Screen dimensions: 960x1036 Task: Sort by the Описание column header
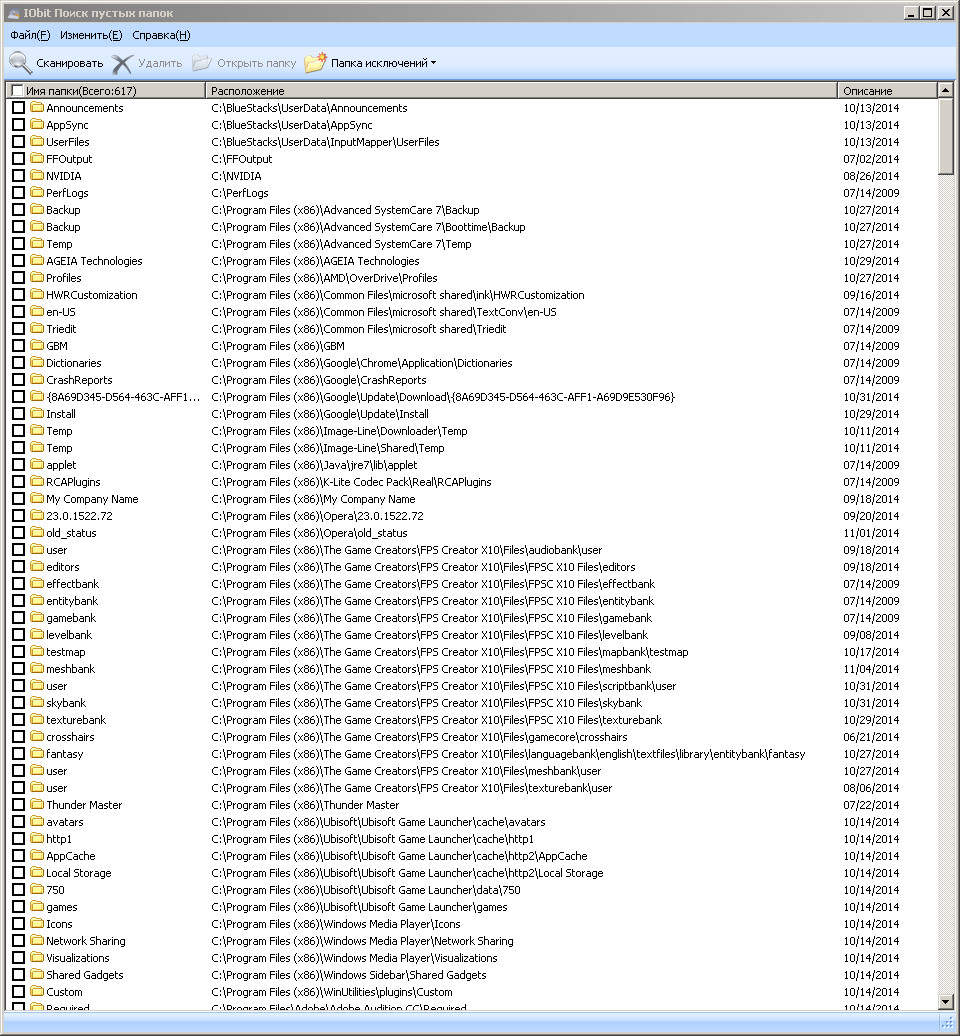click(x=886, y=91)
